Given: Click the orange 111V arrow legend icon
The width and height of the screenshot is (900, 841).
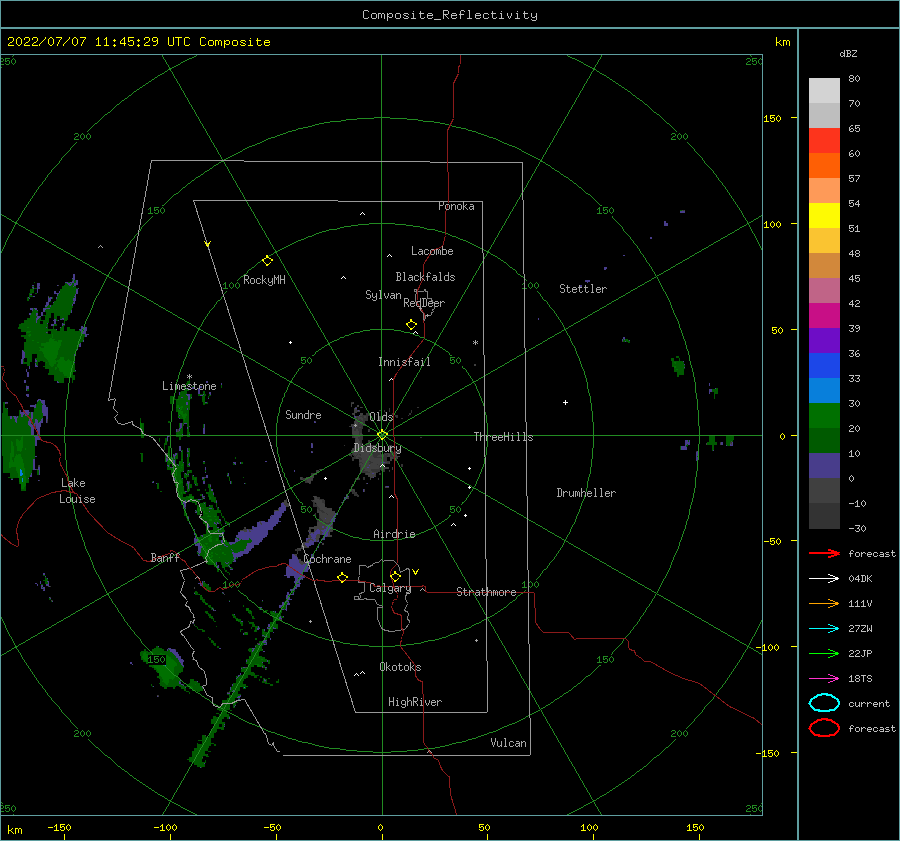Looking at the screenshot, I should click(x=824, y=603).
